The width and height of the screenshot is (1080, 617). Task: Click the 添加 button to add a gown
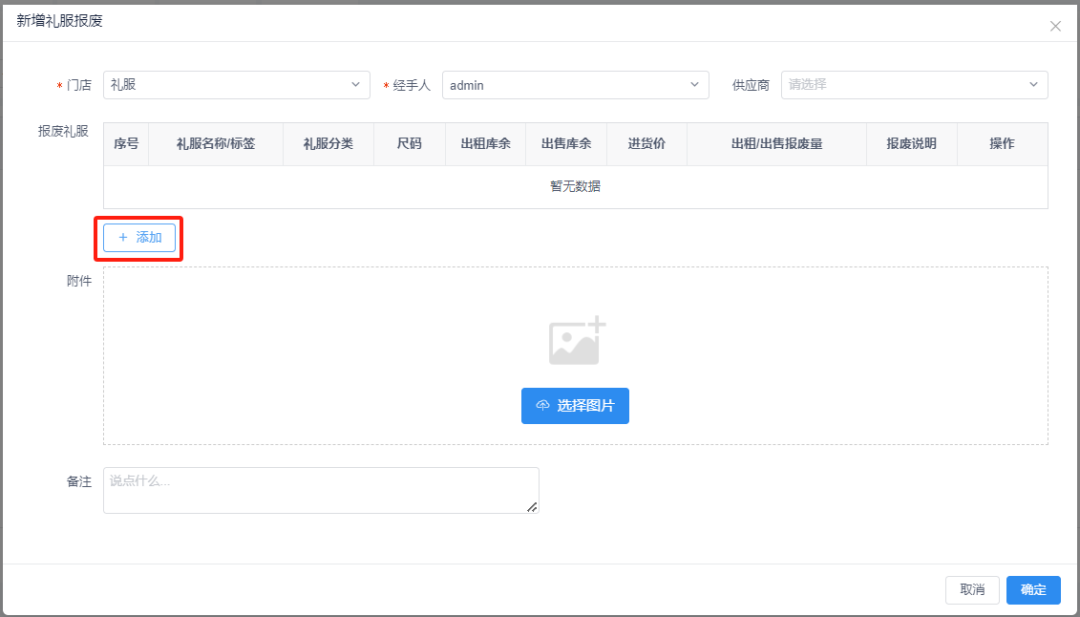[138, 237]
